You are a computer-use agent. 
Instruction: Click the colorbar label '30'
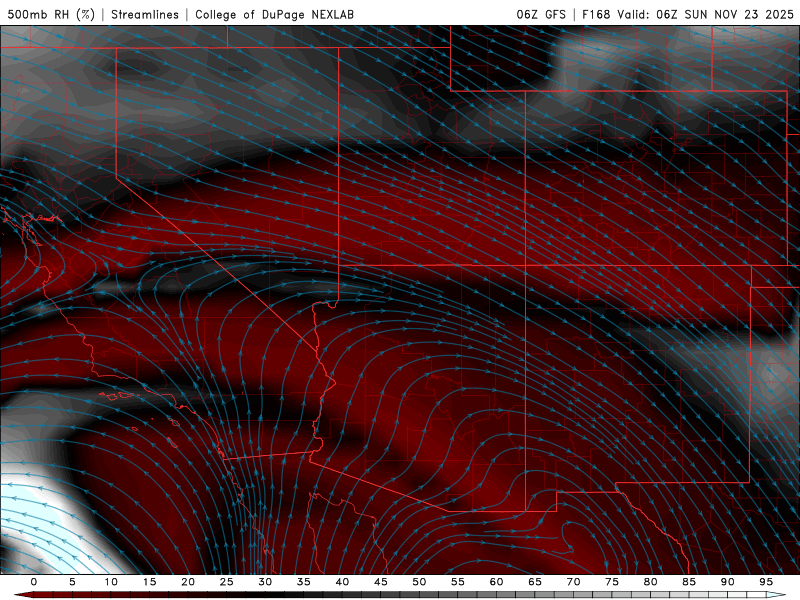[265, 582]
